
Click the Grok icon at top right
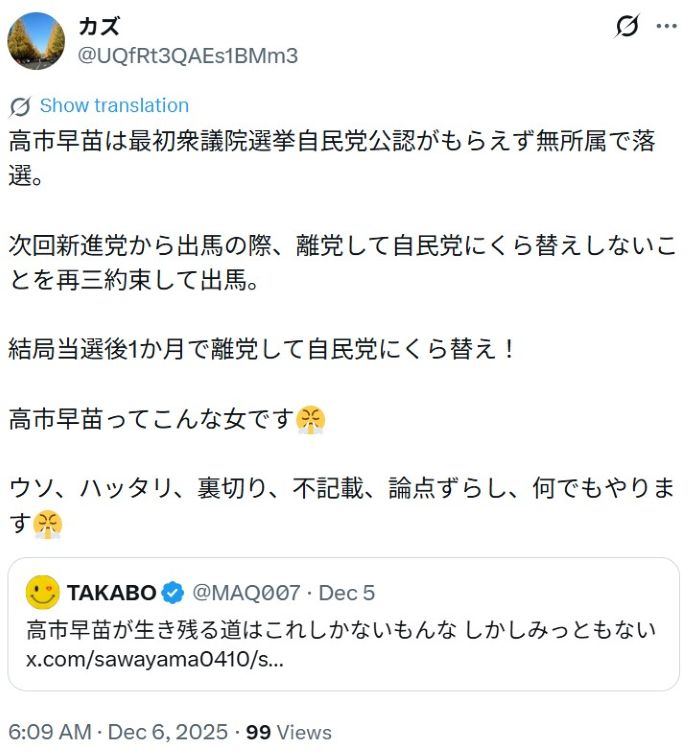(x=627, y=27)
